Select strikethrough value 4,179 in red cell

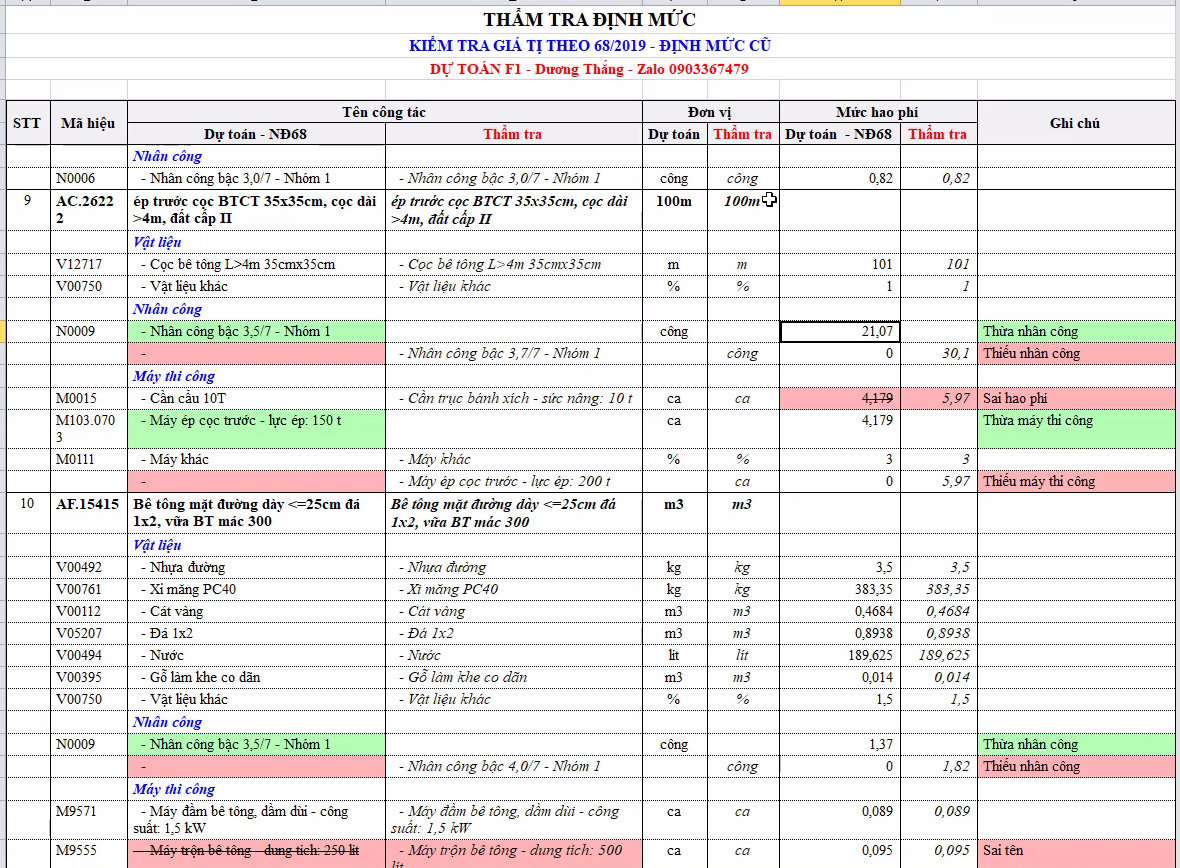pyautogui.click(x=840, y=398)
